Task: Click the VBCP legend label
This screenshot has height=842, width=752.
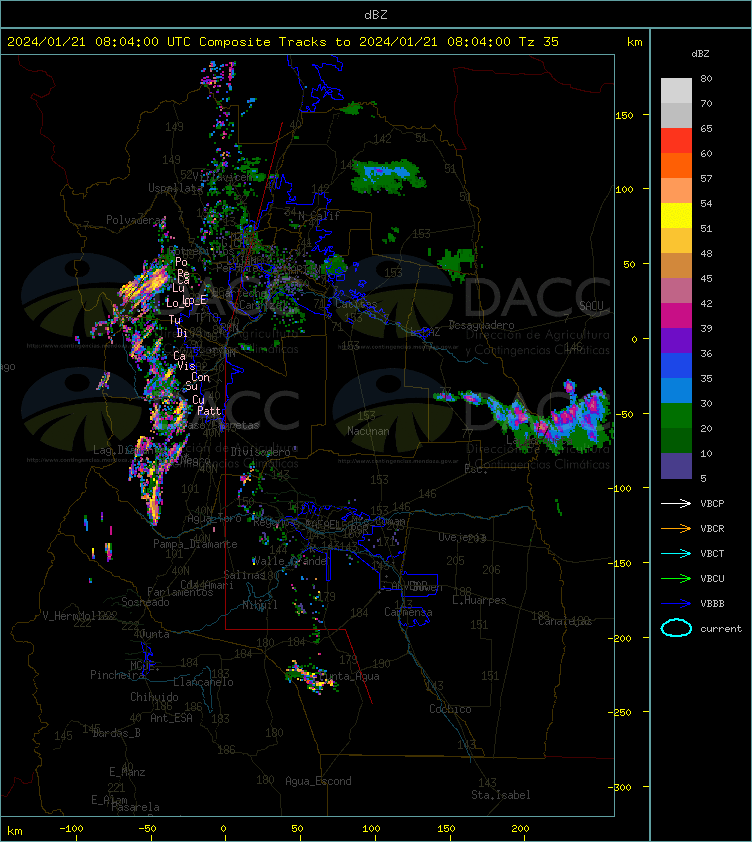Action: (x=712, y=504)
